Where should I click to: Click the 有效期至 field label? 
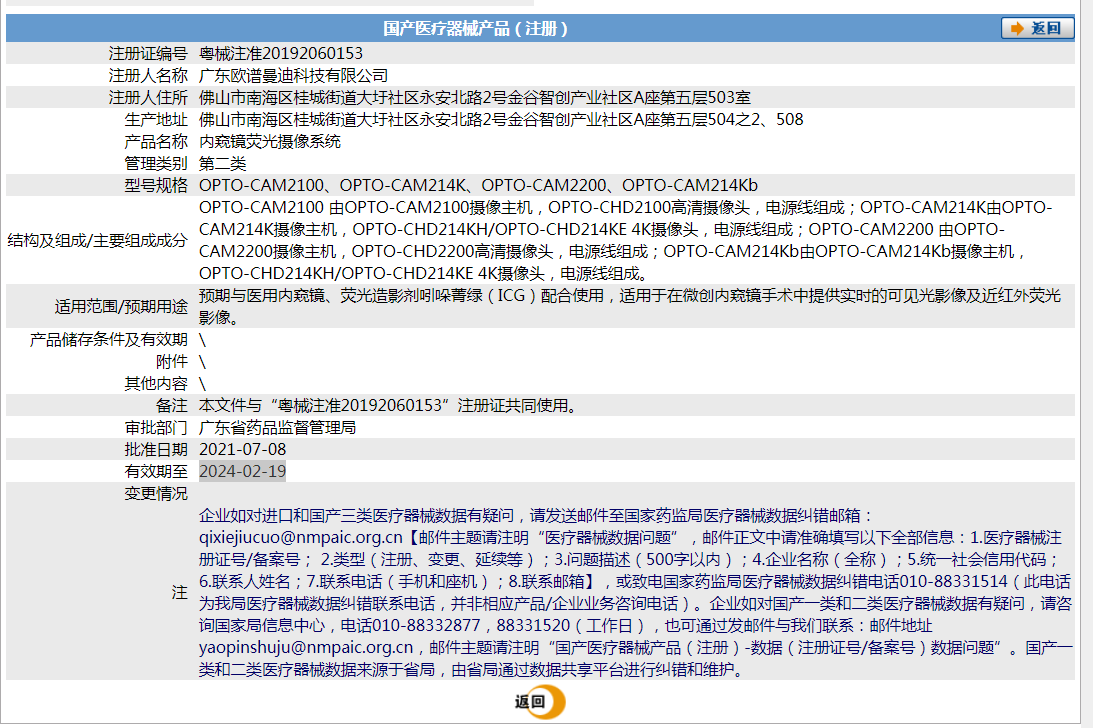tap(156, 471)
